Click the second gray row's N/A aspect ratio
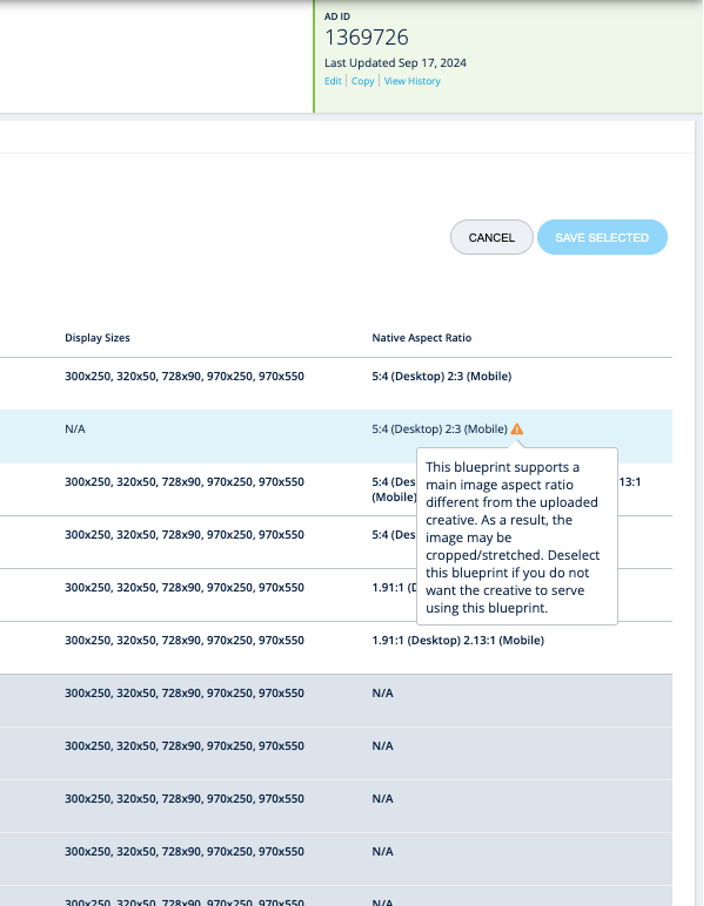This screenshot has width=704, height=906. (x=382, y=746)
